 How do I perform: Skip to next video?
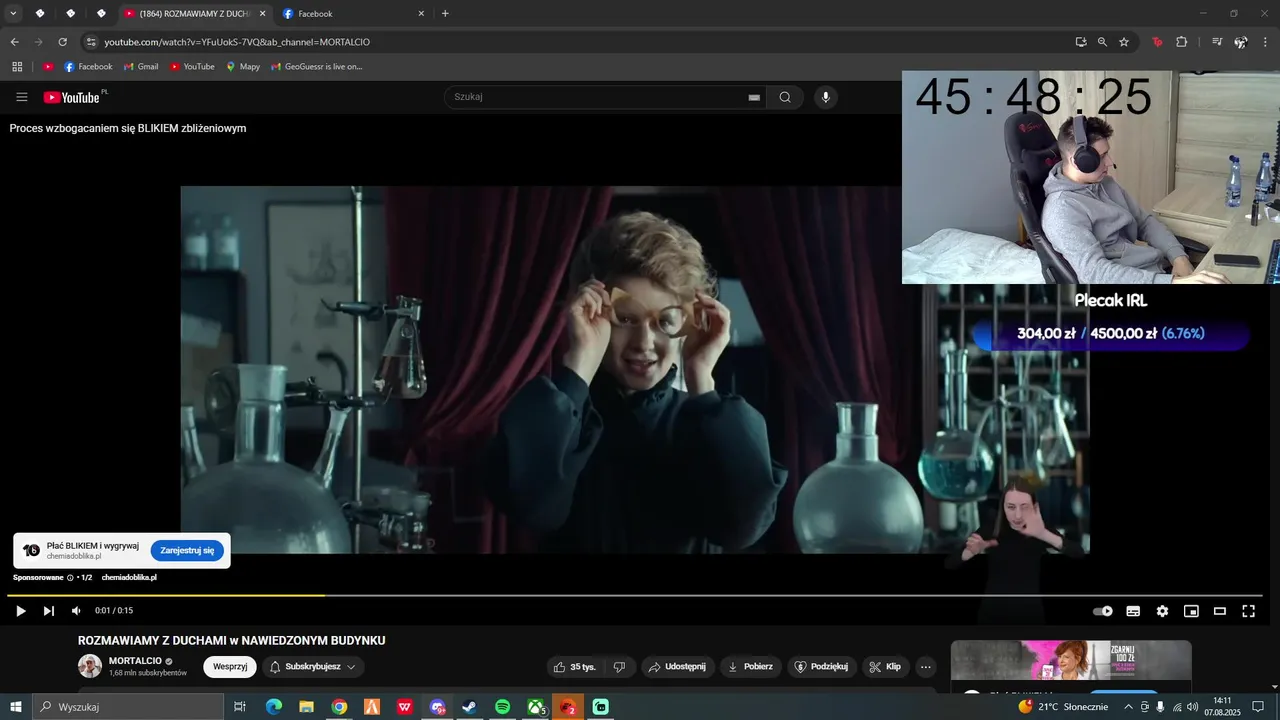point(48,611)
